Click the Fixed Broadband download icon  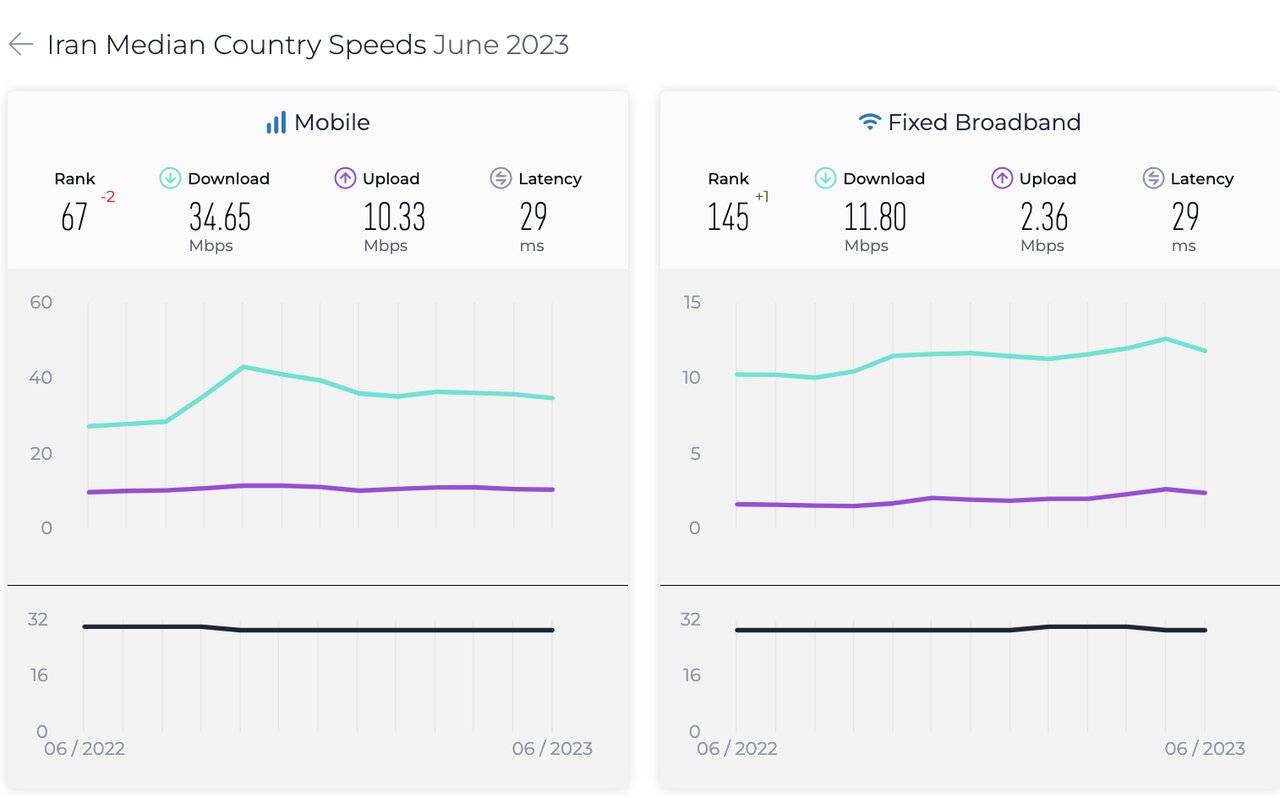(x=825, y=178)
